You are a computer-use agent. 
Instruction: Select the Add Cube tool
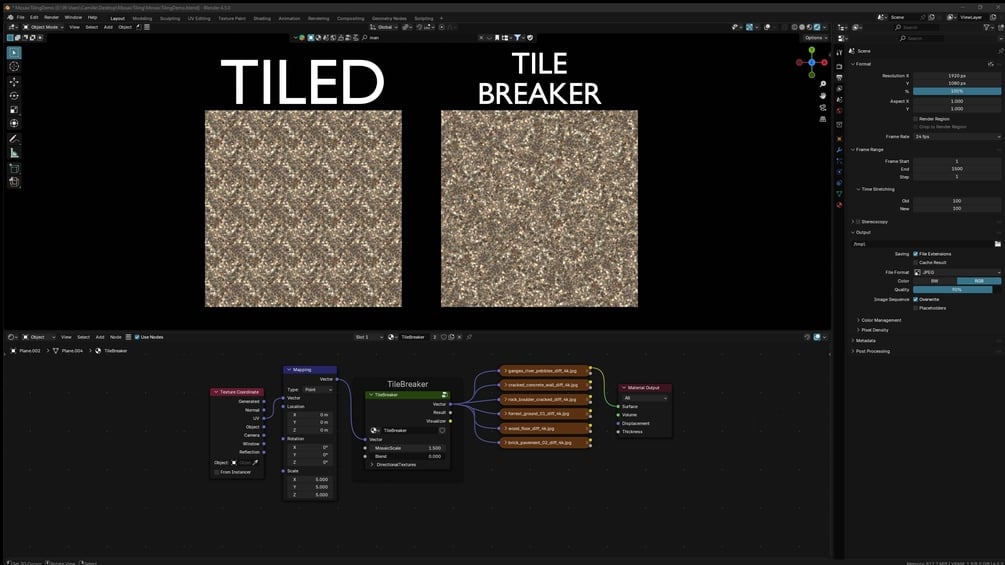point(14,168)
